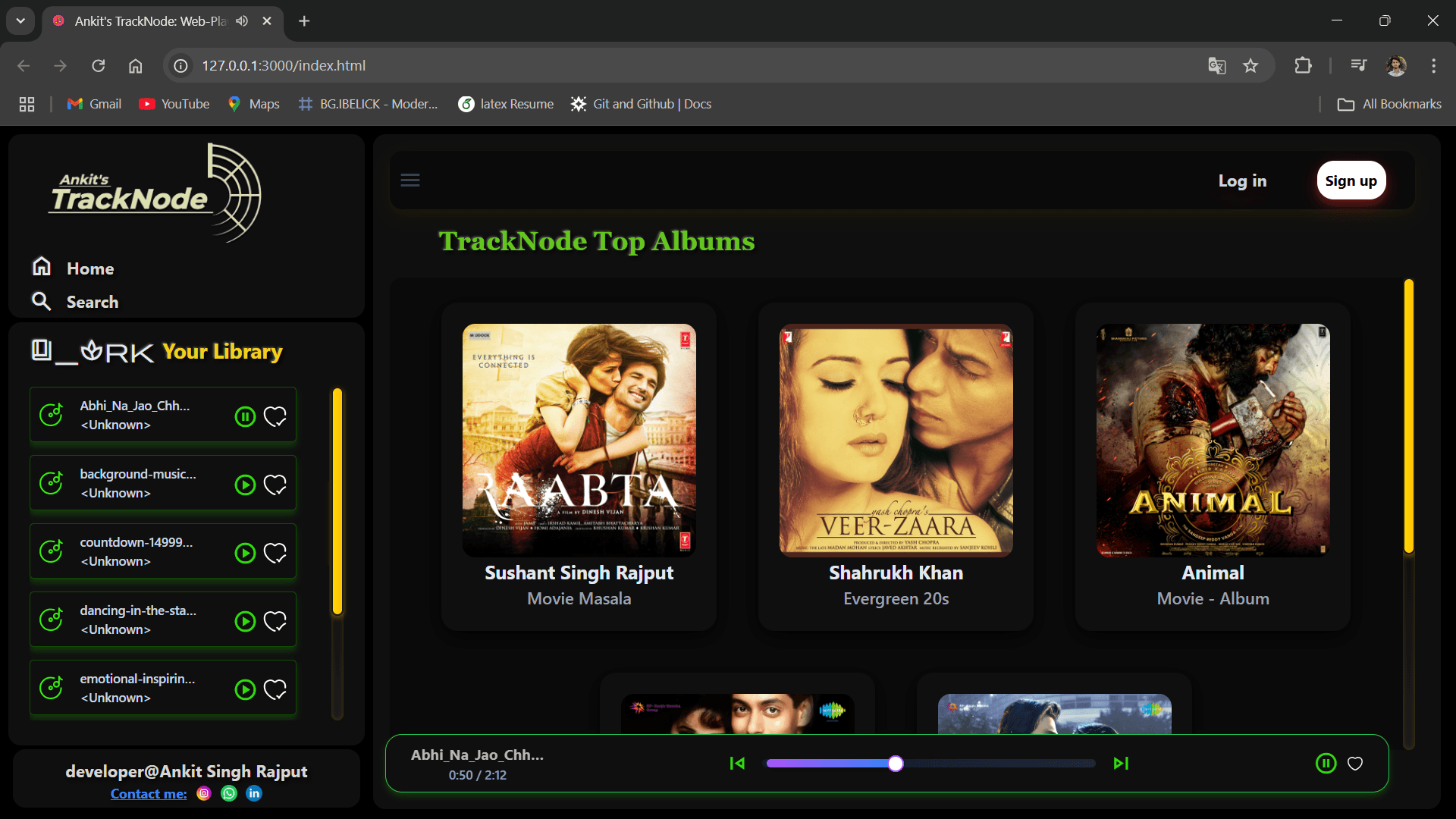Screen dimensions: 1456x819
Task: Favorite the emotional-inspirin library track
Action: pyautogui.click(x=275, y=689)
